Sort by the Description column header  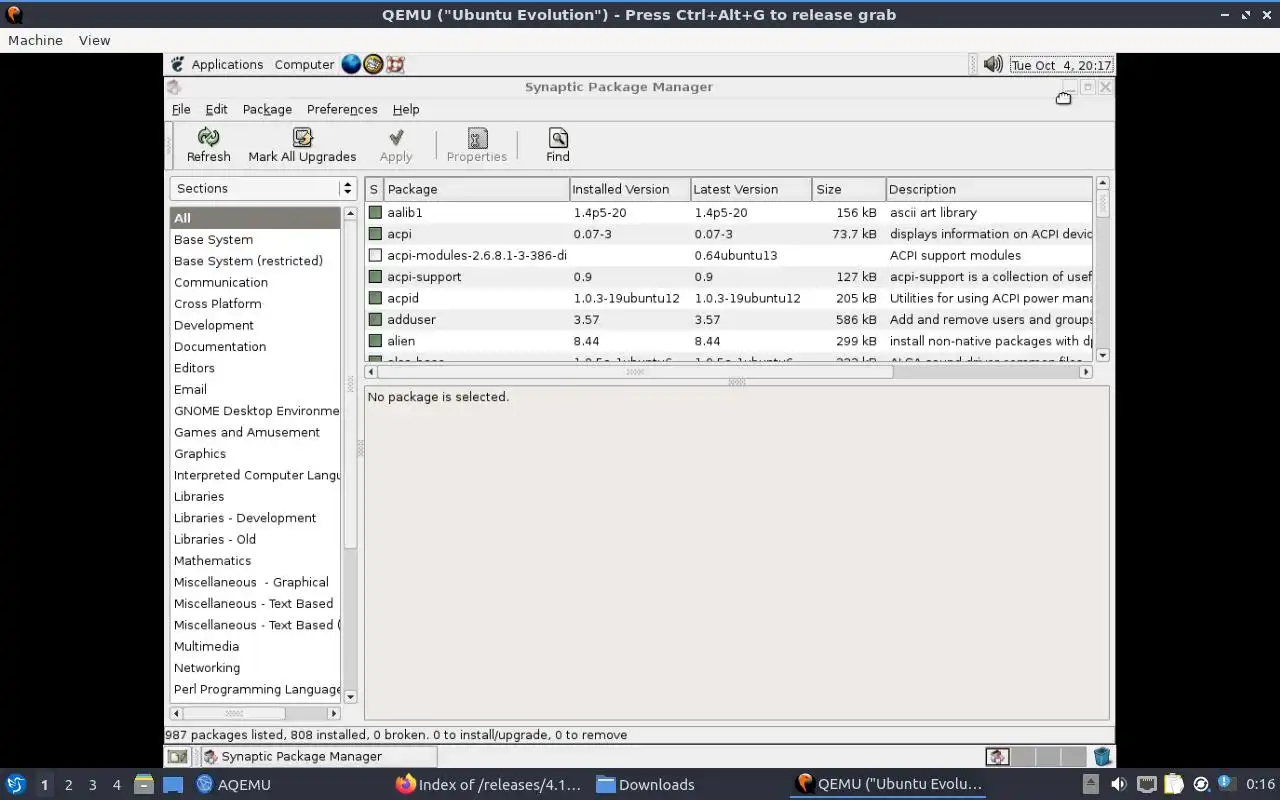tap(989, 189)
